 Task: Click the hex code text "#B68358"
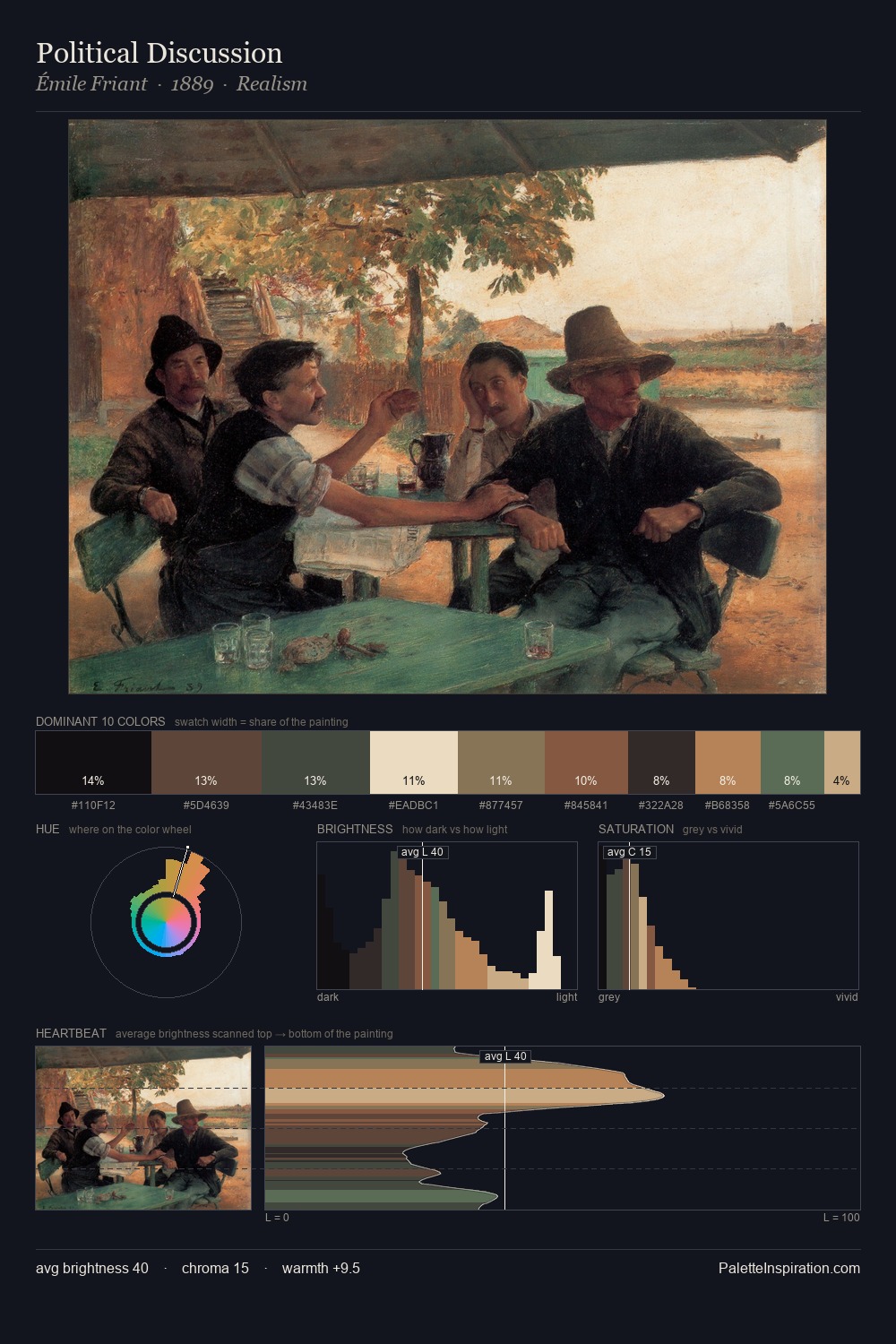click(x=728, y=806)
